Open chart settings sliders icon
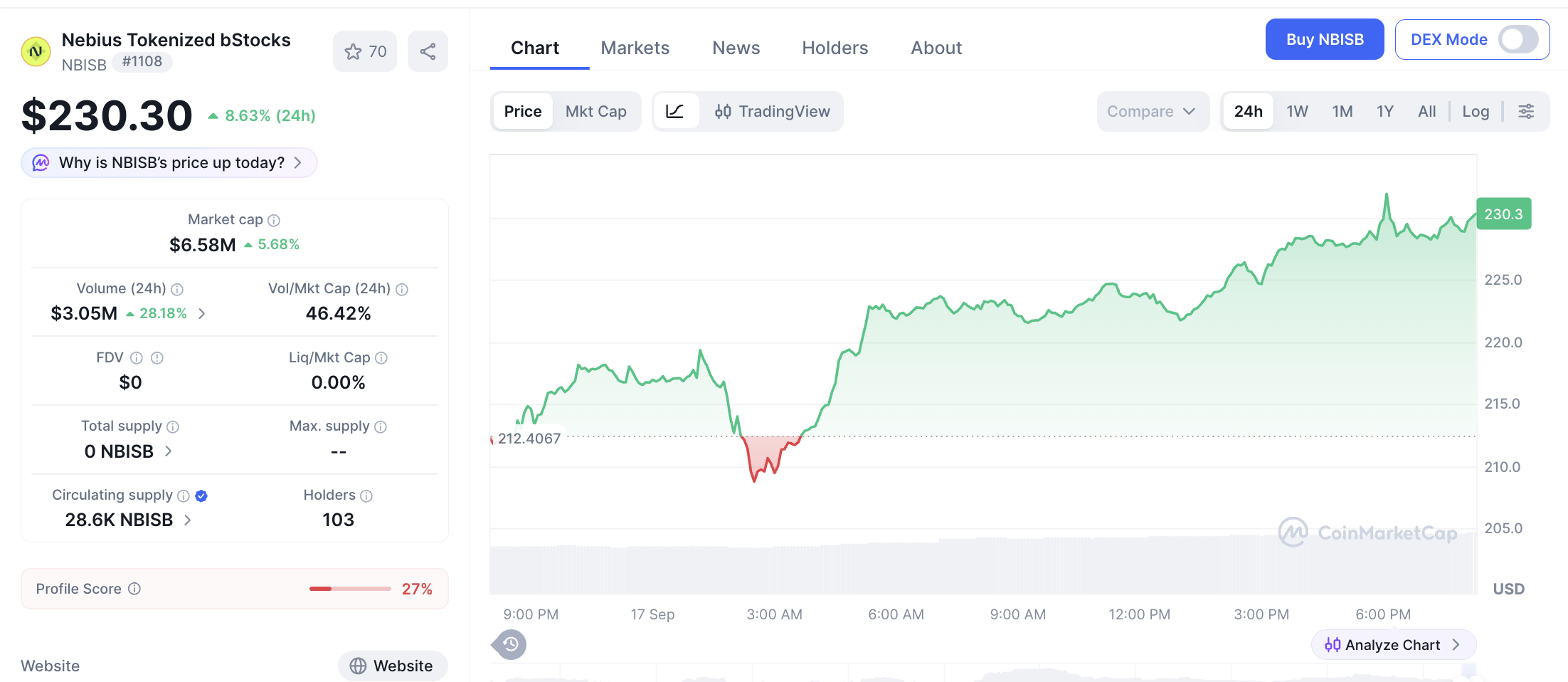Image resolution: width=1568 pixels, height=682 pixels. point(1526,111)
